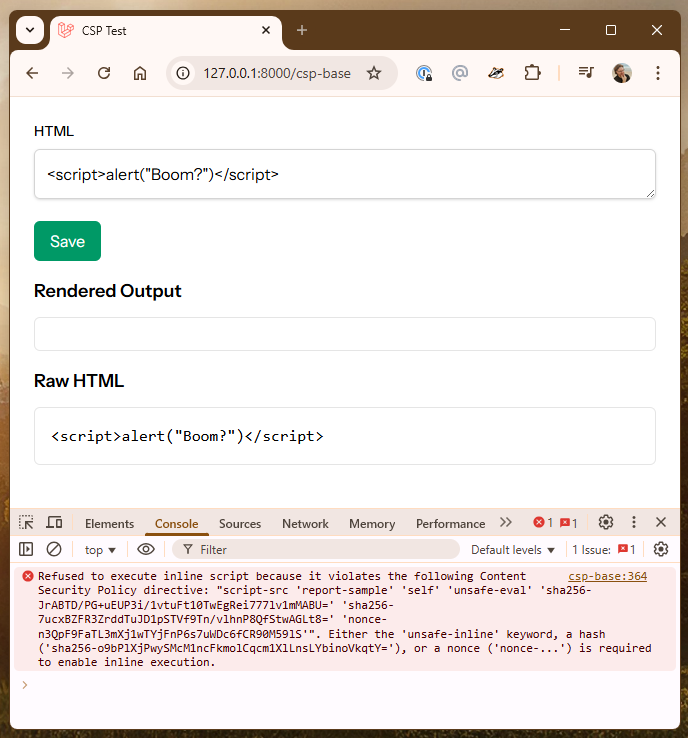
Task: Open Chrome's three-dot menu
Action: (658, 73)
